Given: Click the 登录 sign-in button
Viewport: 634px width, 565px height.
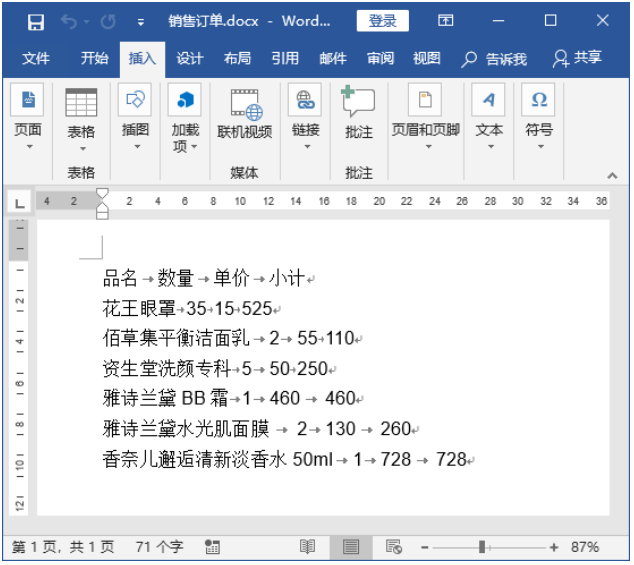Looking at the screenshot, I should [x=383, y=21].
